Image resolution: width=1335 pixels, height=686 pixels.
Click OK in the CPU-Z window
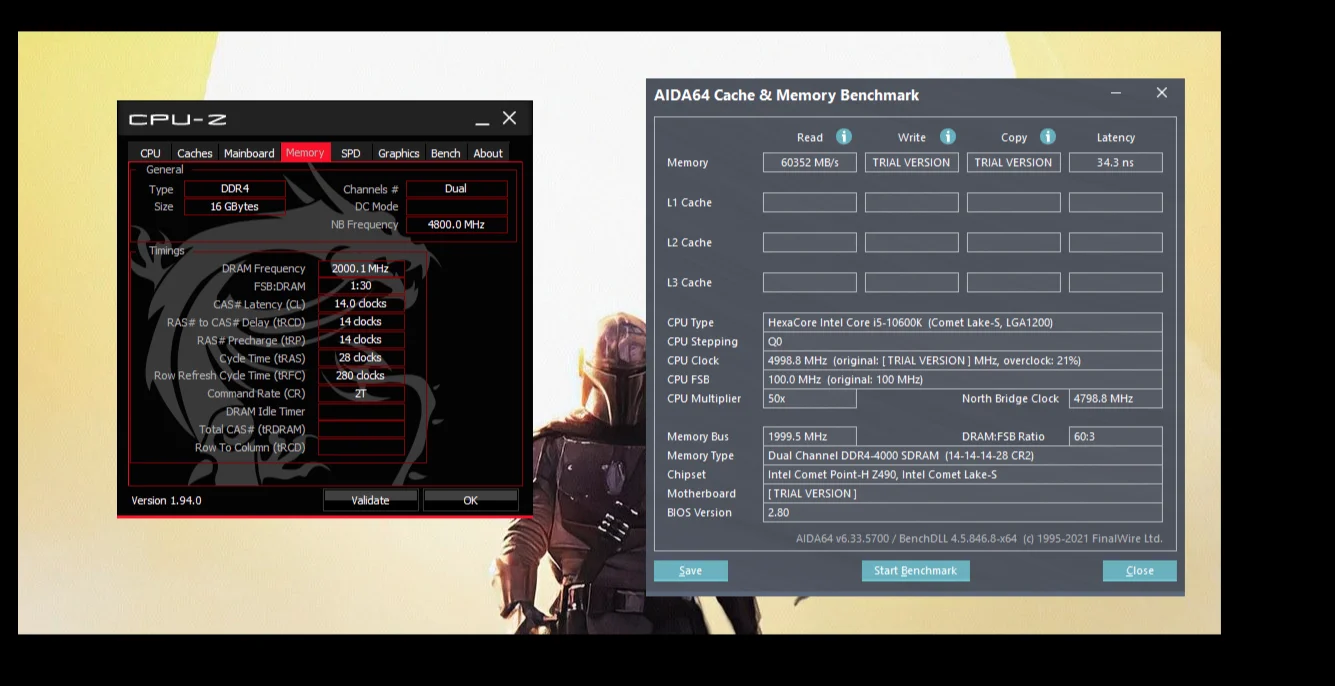point(470,500)
